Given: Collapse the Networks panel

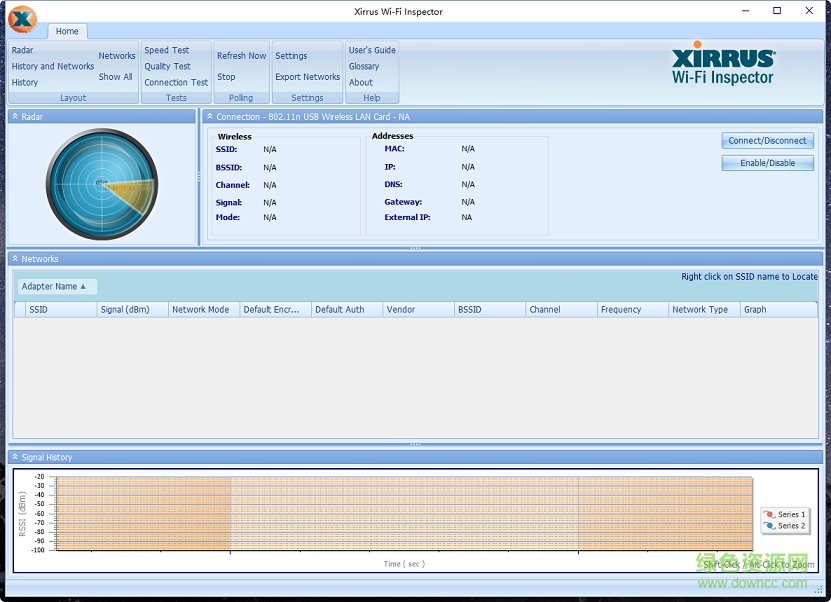Looking at the screenshot, I should coord(15,258).
